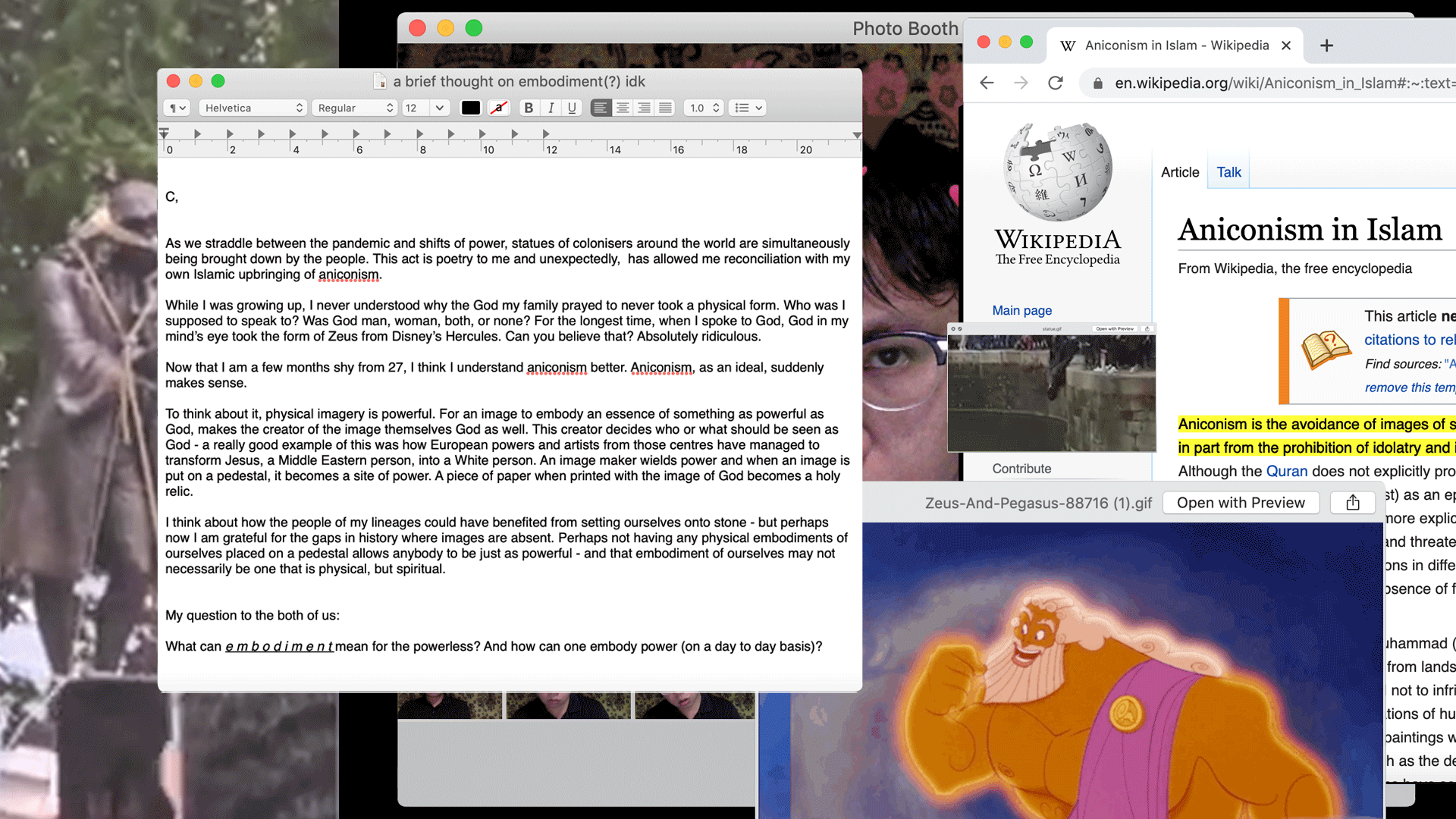Screen dimensions: 1456x819
Task: Switch to the Article tab on Wikipedia
Action: pyautogui.click(x=1180, y=172)
